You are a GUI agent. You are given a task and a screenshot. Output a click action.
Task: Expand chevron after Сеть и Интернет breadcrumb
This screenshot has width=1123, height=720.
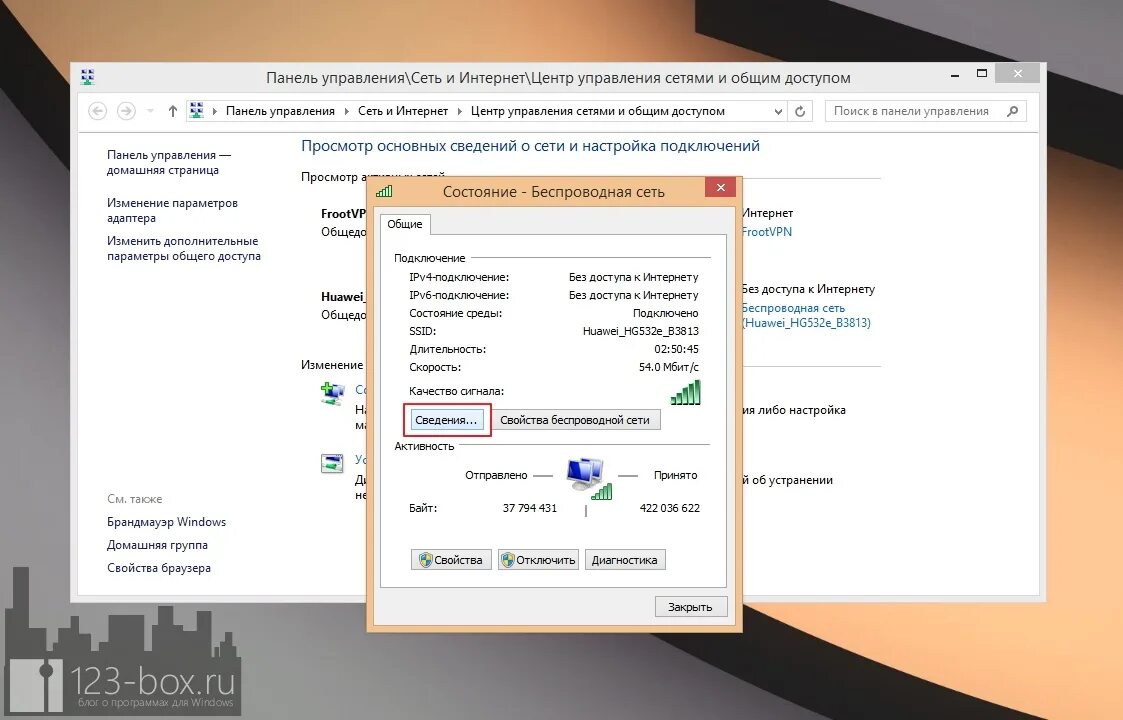coord(459,111)
